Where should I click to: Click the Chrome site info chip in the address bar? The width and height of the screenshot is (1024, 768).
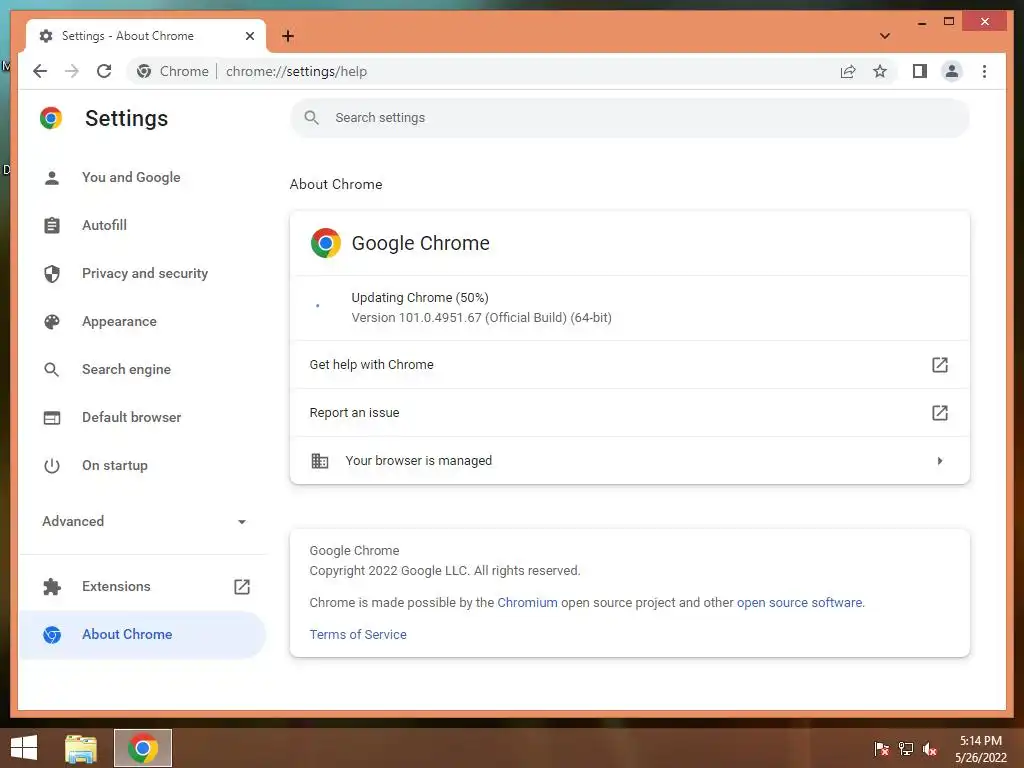tap(173, 71)
